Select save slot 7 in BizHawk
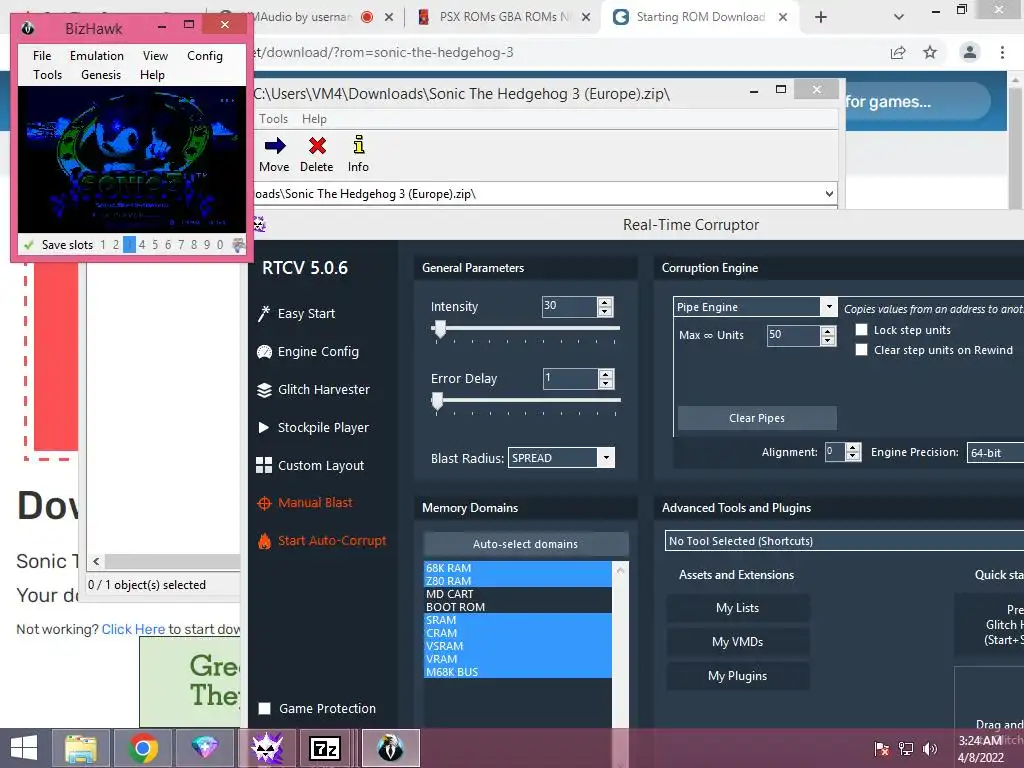1024x768 pixels. 181,245
